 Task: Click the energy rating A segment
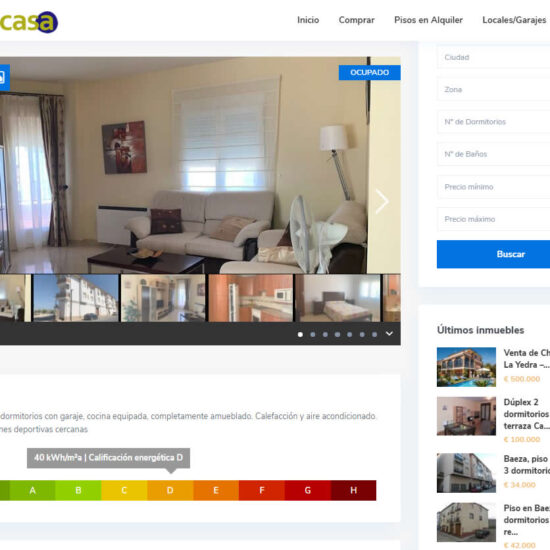click(x=32, y=490)
